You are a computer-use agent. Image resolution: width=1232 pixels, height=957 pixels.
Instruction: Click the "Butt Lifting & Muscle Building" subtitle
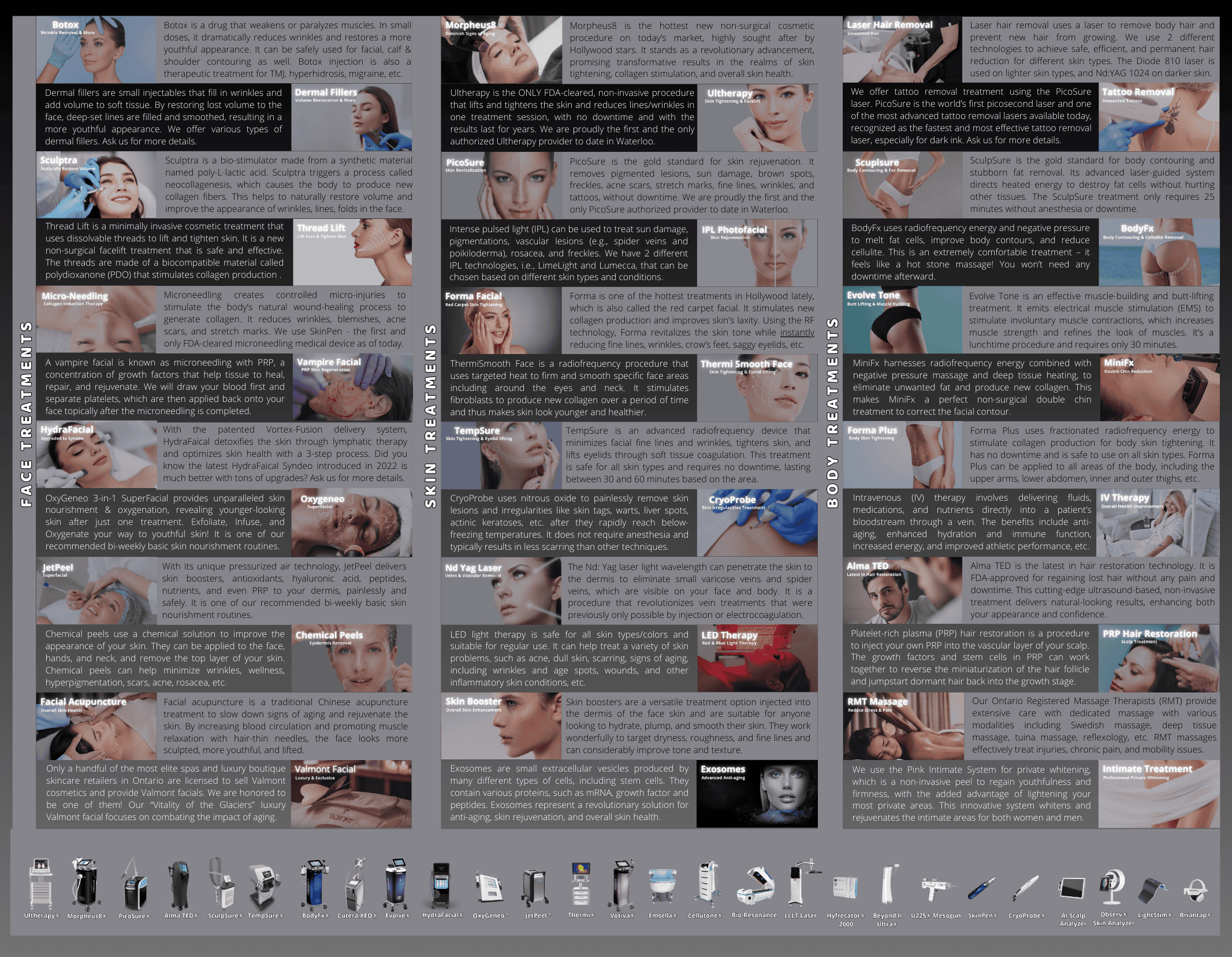click(879, 304)
